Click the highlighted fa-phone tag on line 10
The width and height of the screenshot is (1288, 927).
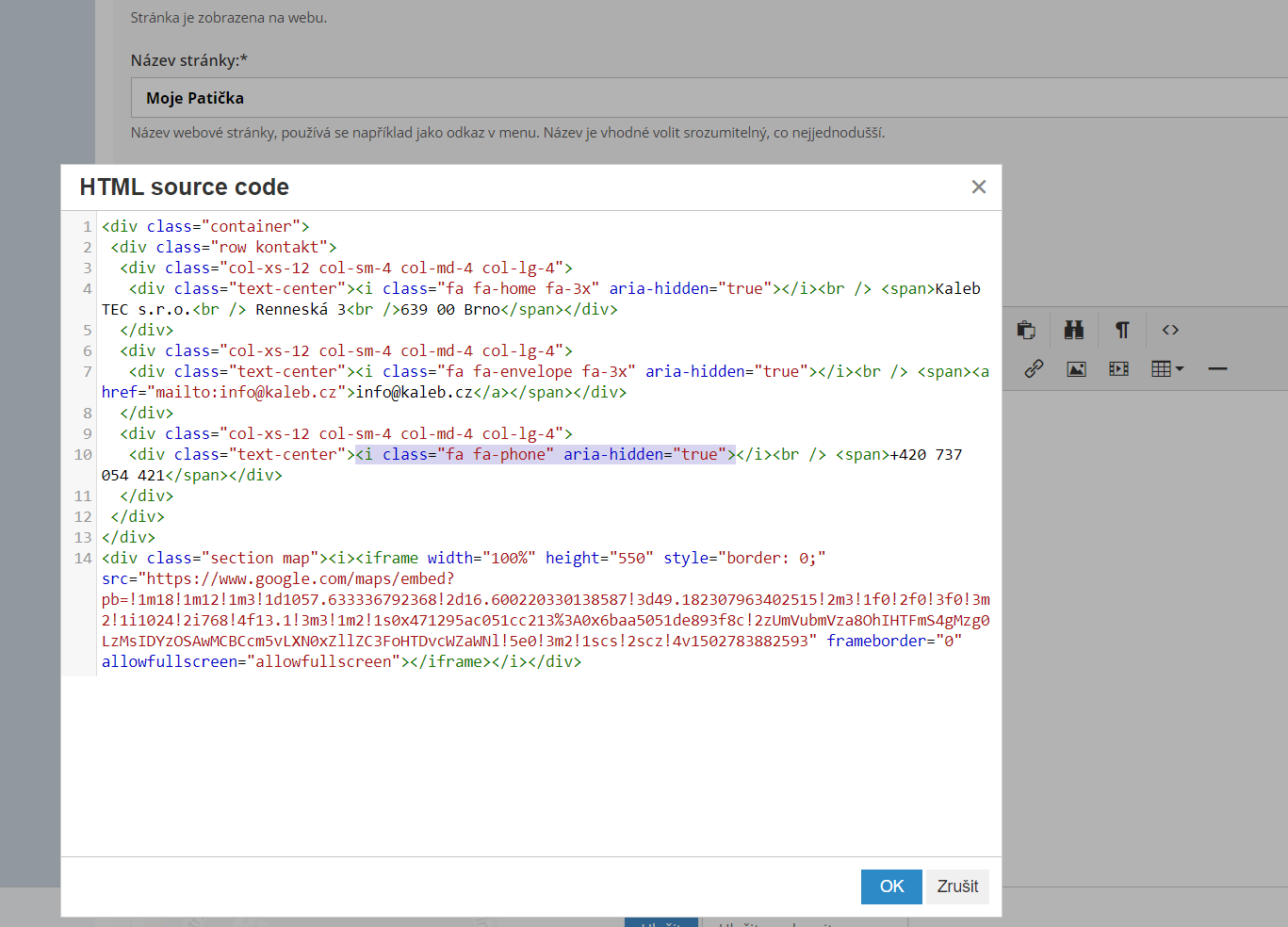pyautogui.click(x=545, y=455)
